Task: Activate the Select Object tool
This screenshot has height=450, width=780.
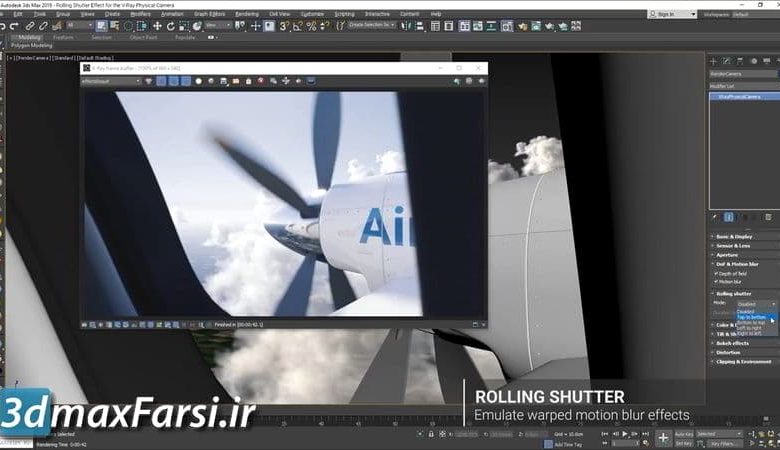Action: [x=101, y=26]
